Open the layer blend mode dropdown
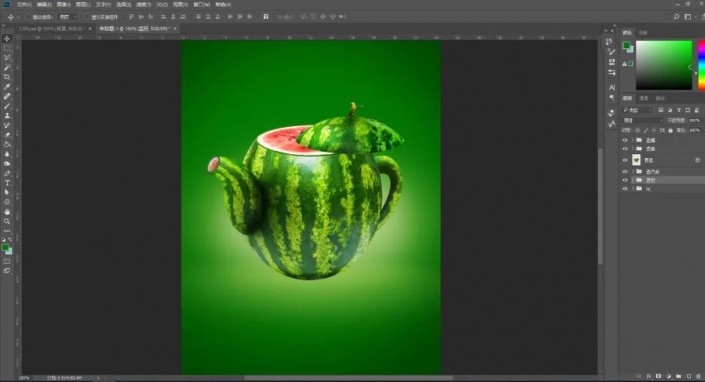705x382 pixels. click(643, 120)
